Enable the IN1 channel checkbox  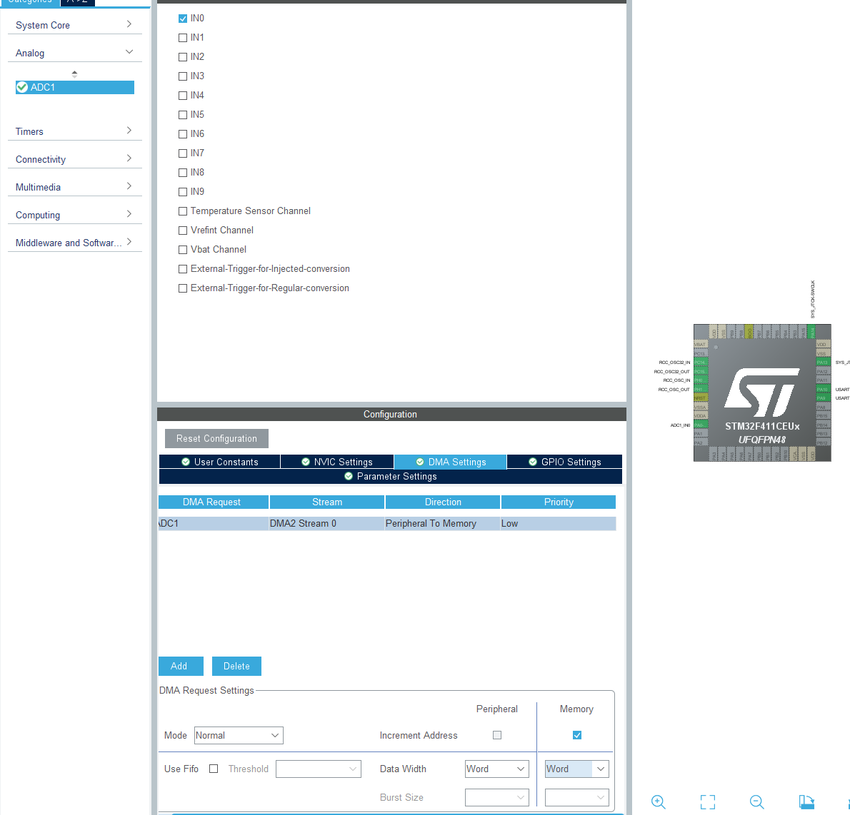[183, 38]
